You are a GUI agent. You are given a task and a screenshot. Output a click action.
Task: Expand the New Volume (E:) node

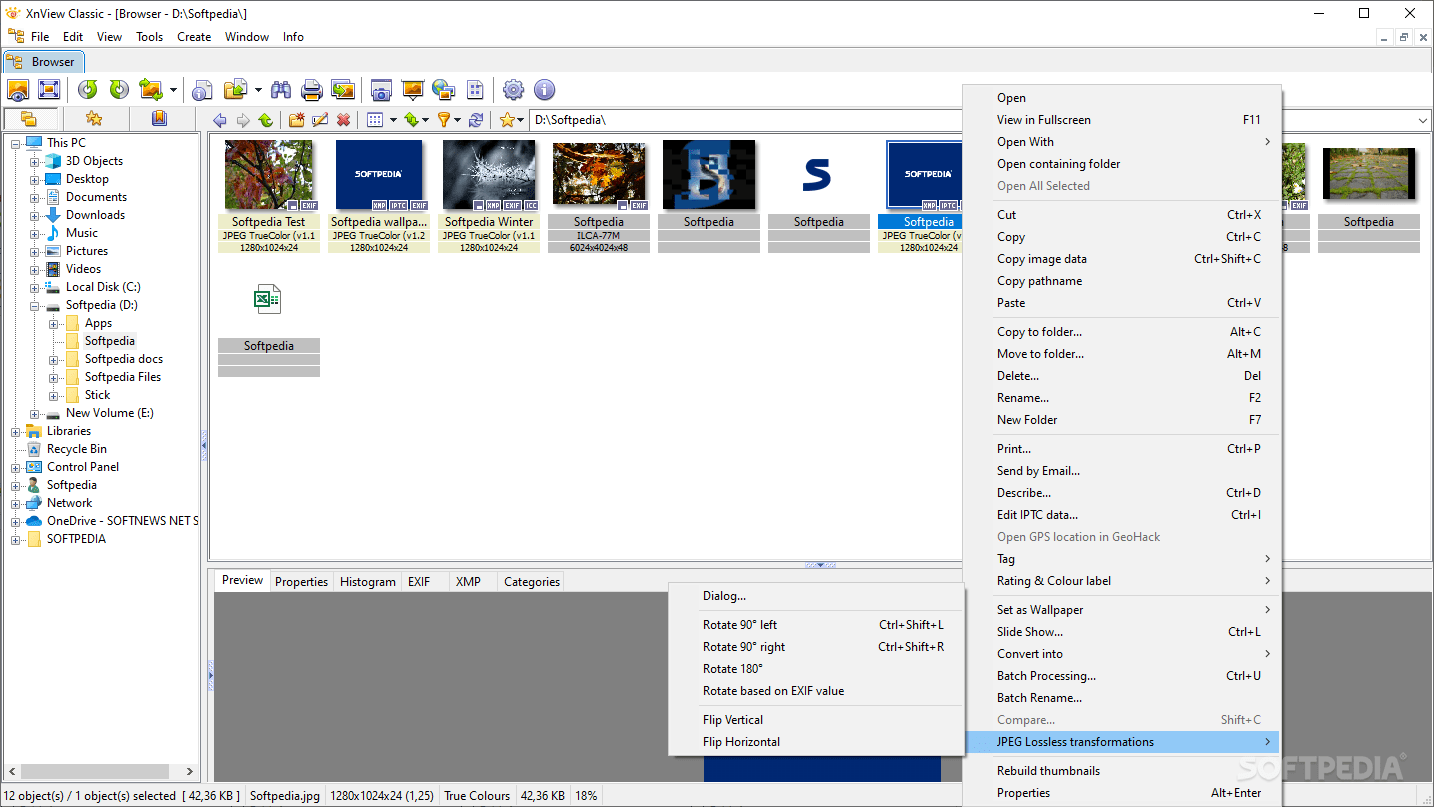pyautogui.click(x=35, y=413)
